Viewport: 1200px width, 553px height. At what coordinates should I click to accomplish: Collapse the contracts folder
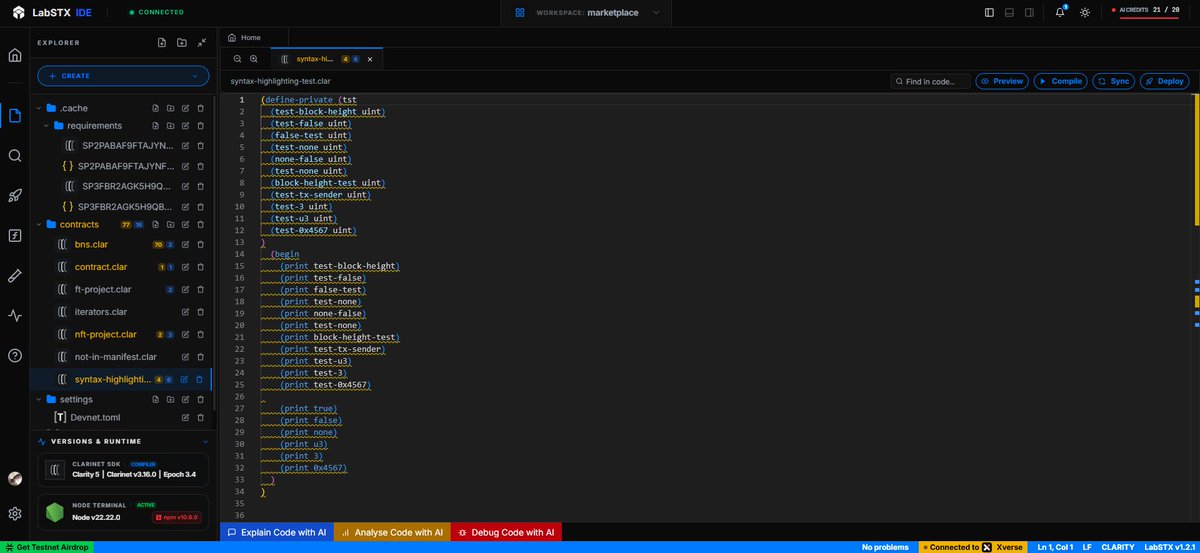pos(39,224)
